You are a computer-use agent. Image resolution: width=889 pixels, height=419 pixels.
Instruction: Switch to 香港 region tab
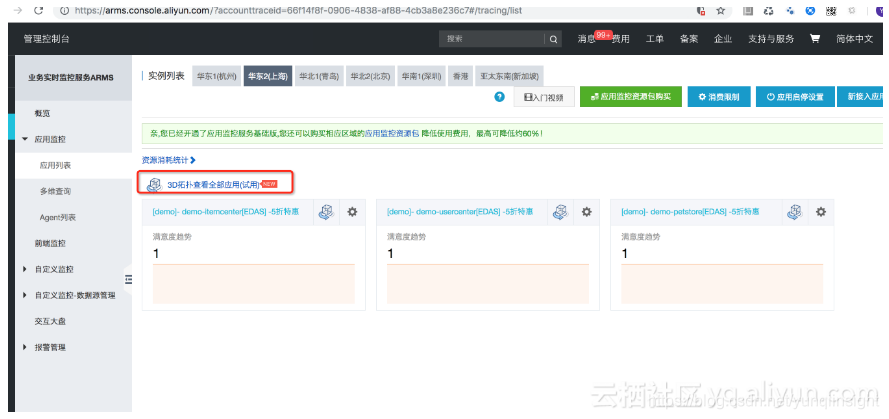pyautogui.click(x=460, y=77)
